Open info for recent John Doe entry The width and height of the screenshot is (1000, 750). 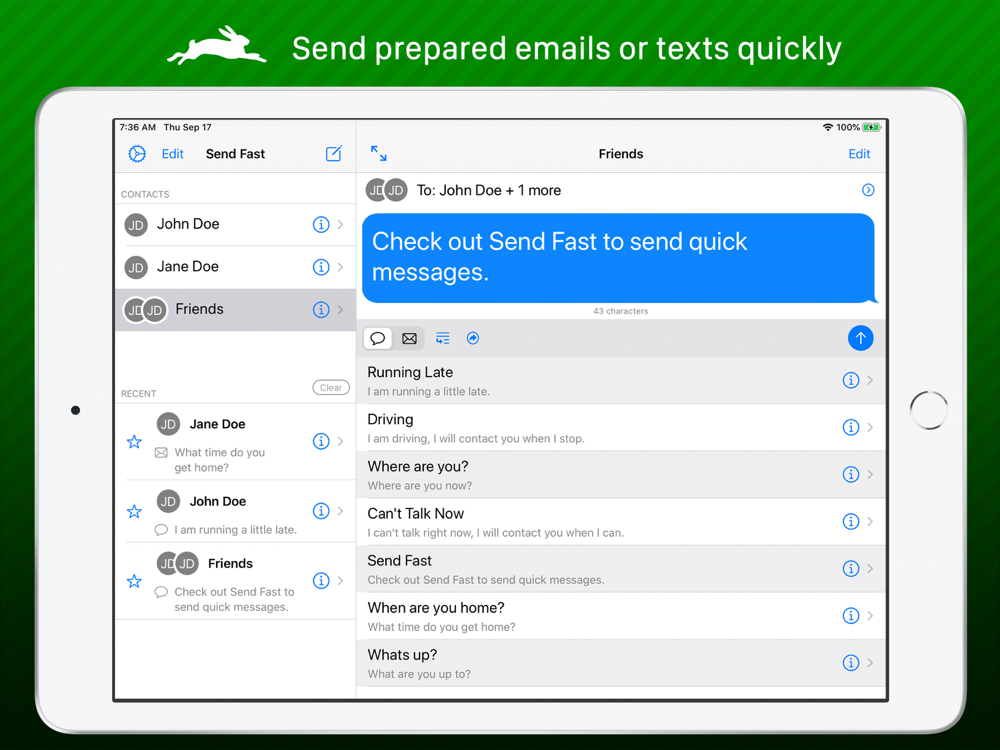coord(321,511)
